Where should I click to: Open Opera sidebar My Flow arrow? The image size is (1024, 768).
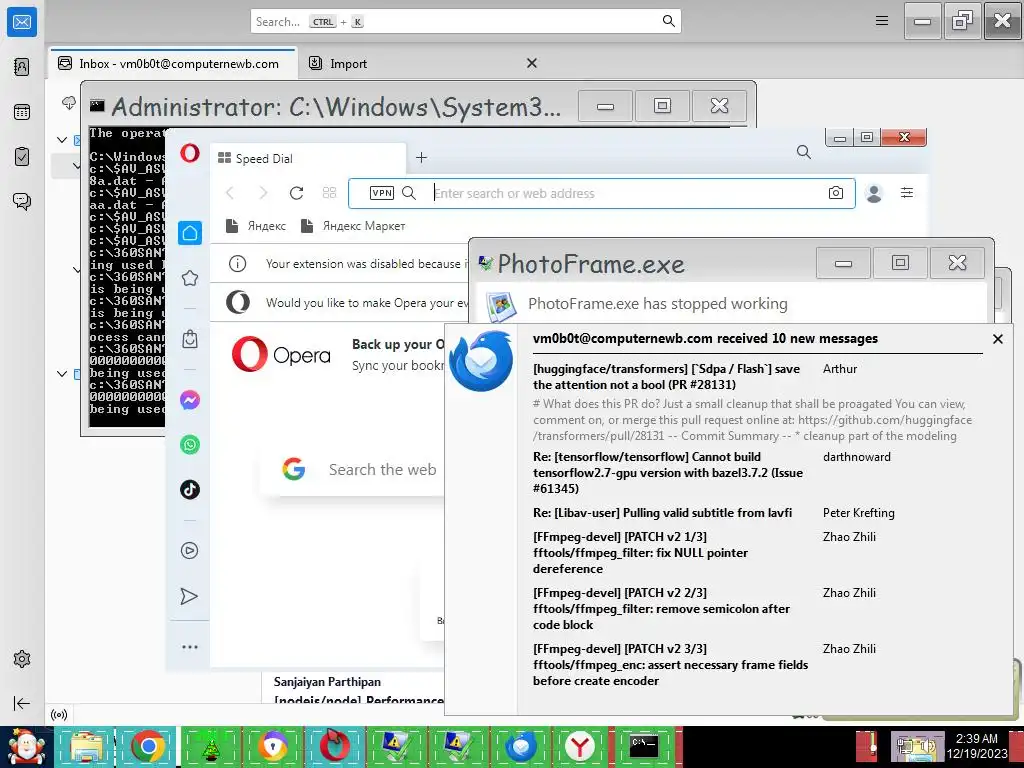[x=189, y=596]
